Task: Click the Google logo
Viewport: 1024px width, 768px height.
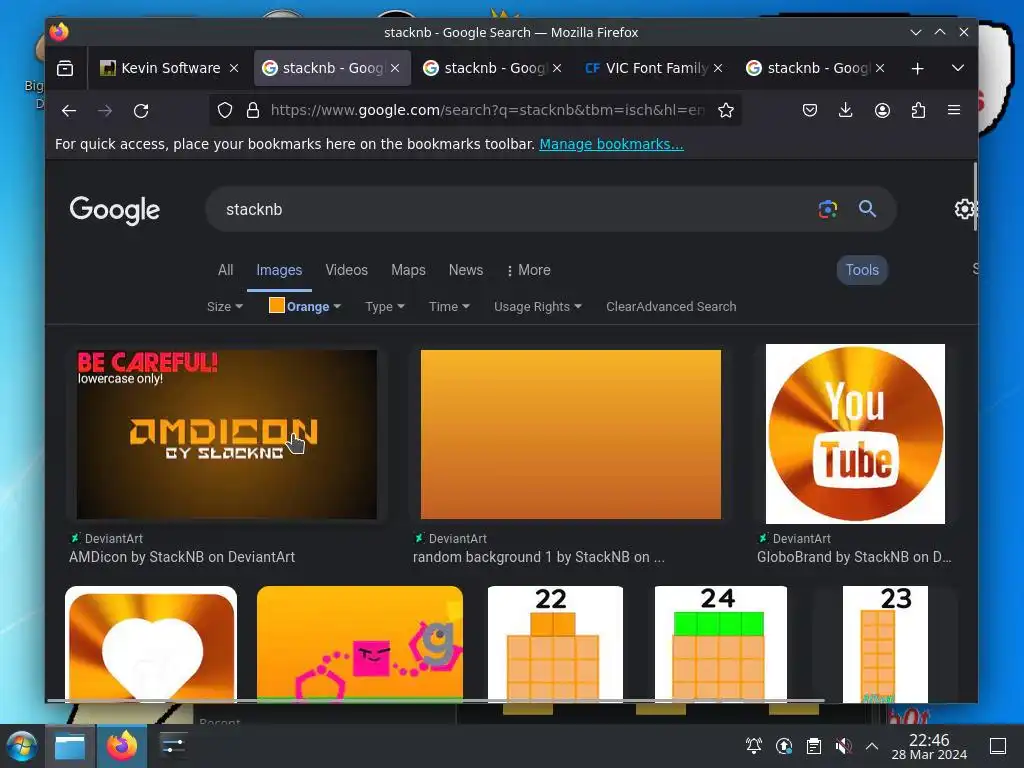Action: [x=114, y=210]
